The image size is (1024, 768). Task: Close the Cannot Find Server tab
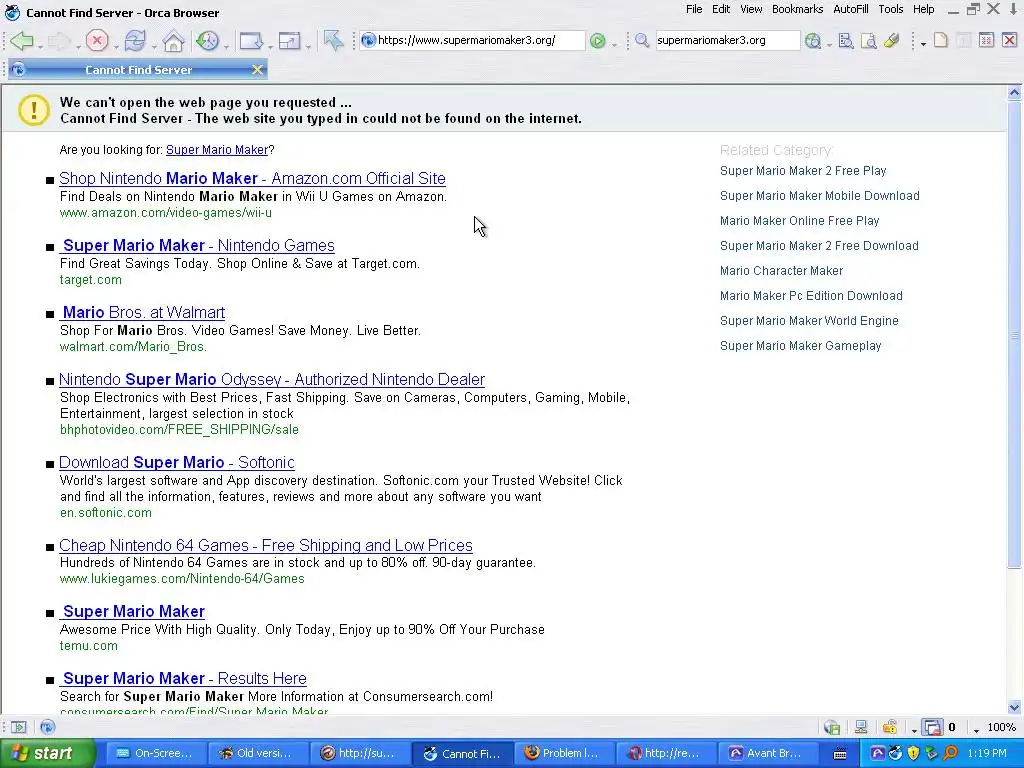pos(257,70)
